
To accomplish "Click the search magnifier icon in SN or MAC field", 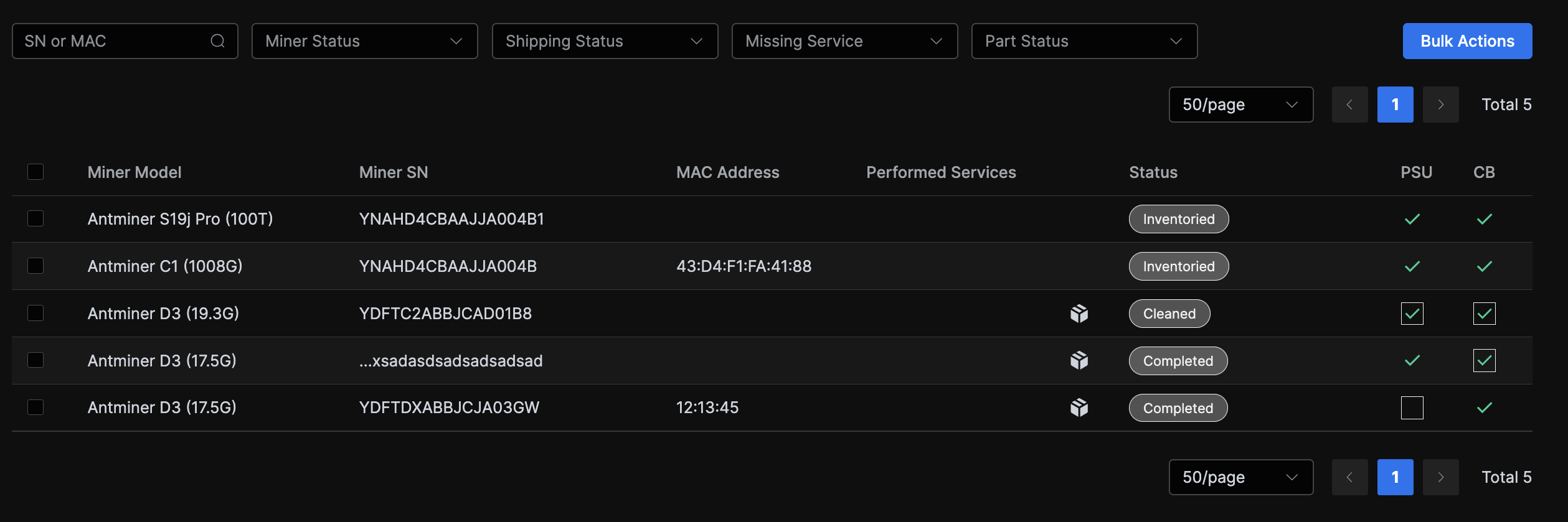I will tap(217, 41).
